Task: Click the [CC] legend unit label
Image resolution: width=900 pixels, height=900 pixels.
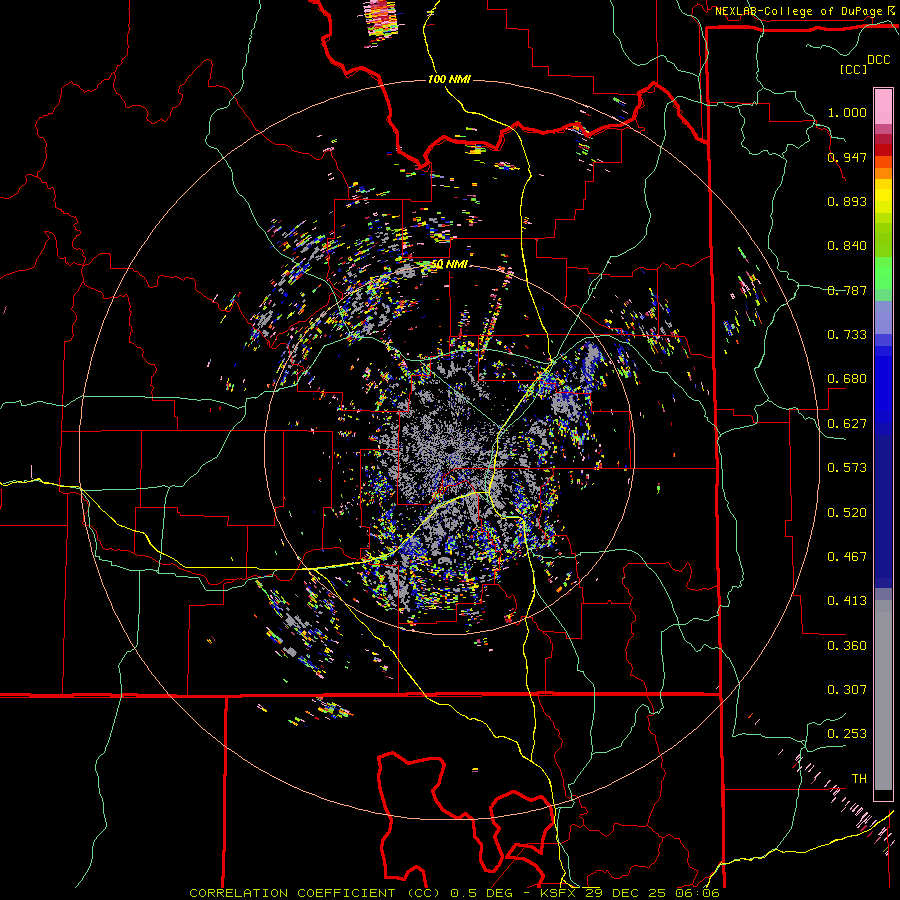Action: (x=853, y=69)
